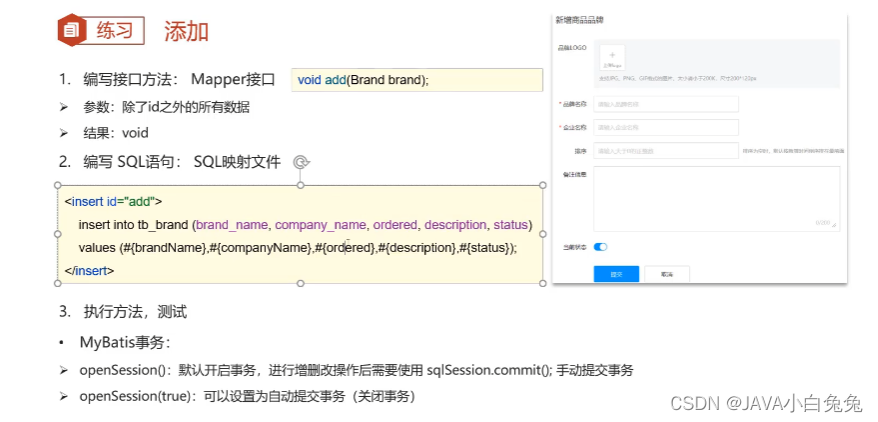
Task: Focus the 品牌名称 brand name input
Action: click(x=666, y=104)
